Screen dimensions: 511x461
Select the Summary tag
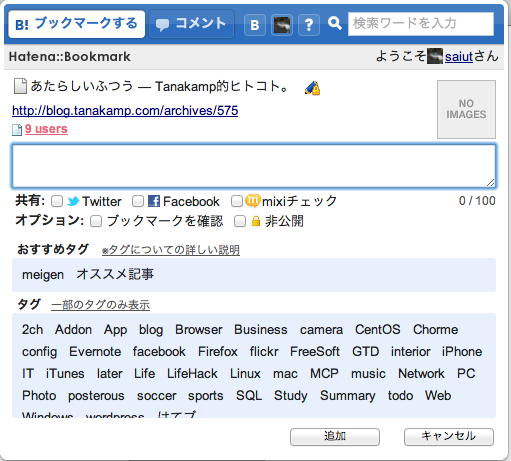(x=348, y=396)
